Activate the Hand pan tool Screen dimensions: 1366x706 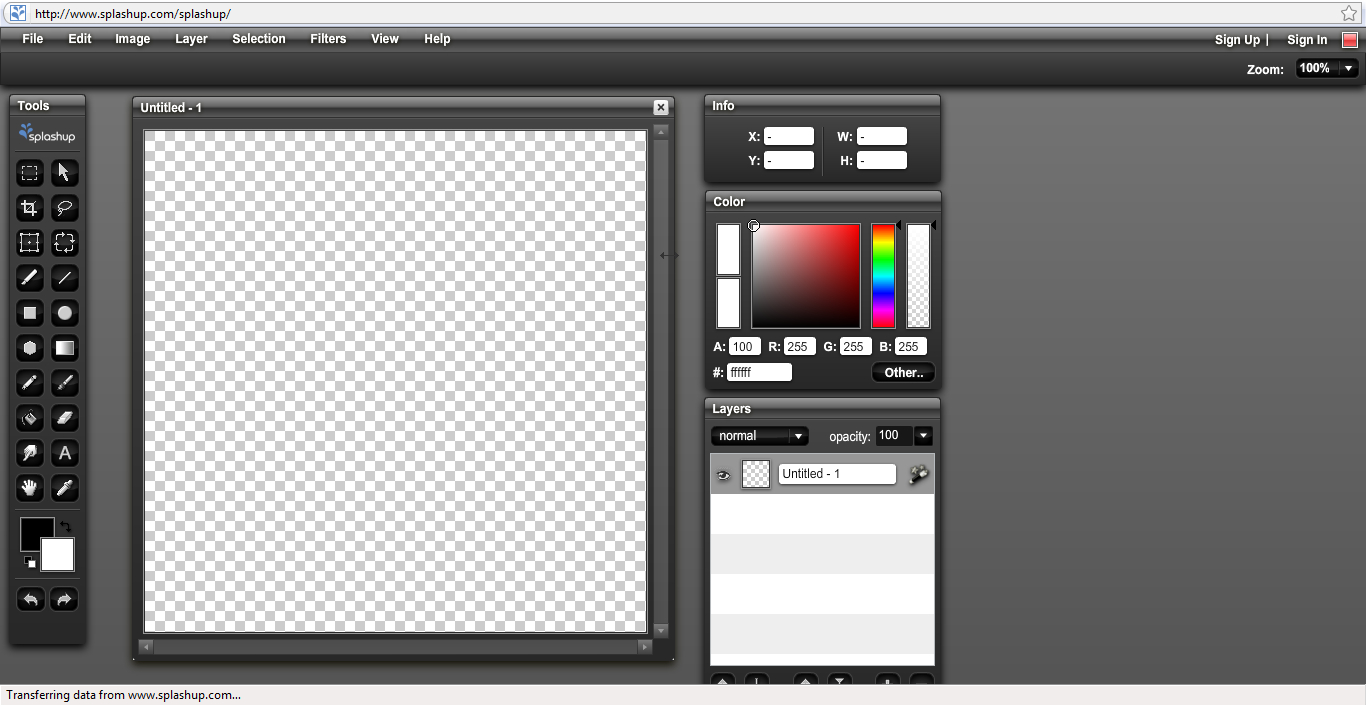[30, 488]
